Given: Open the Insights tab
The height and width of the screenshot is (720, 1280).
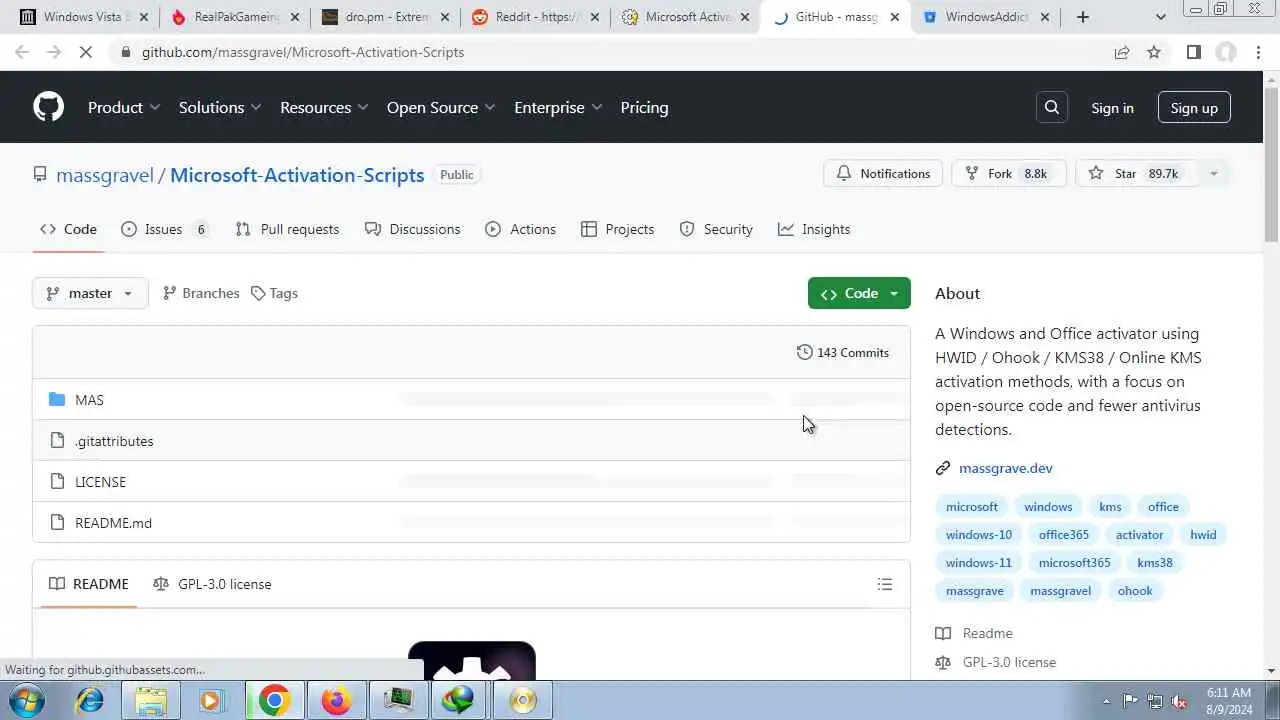Looking at the screenshot, I should coord(814,229).
